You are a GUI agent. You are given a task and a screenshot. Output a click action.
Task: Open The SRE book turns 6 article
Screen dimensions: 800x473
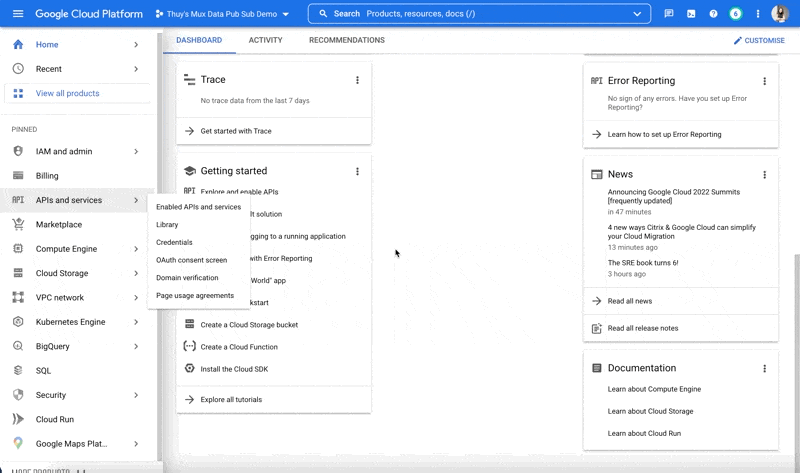pyautogui.click(x=643, y=263)
